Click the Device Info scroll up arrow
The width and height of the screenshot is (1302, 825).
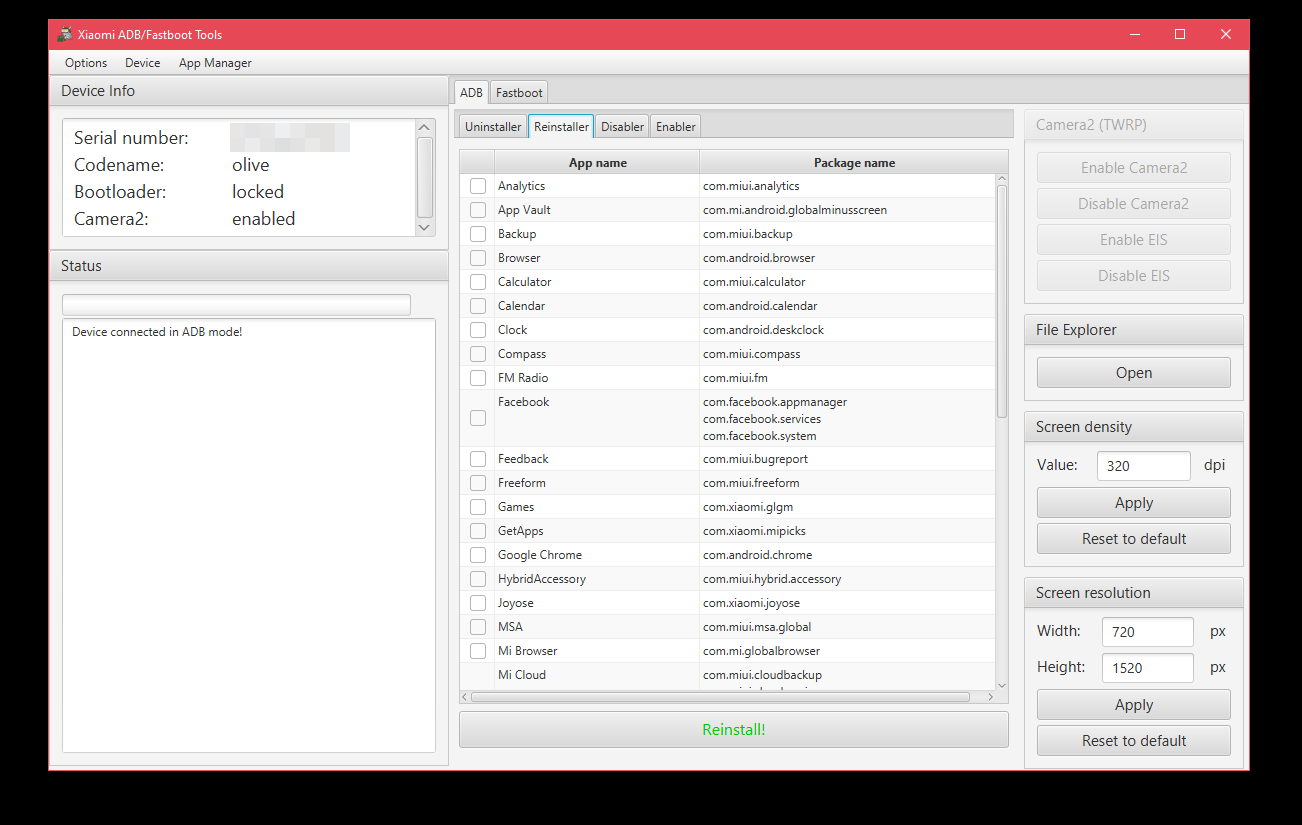coord(425,128)
